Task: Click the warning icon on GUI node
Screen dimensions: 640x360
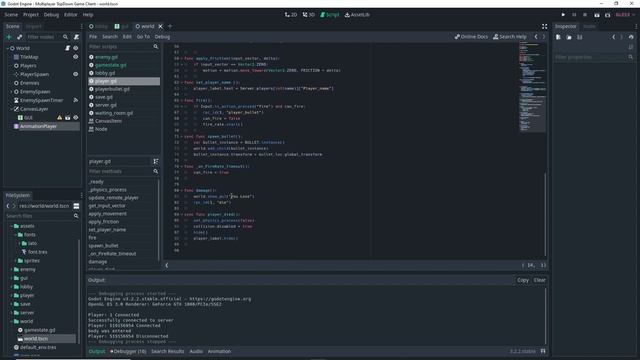Action: [x=60, y=118]
